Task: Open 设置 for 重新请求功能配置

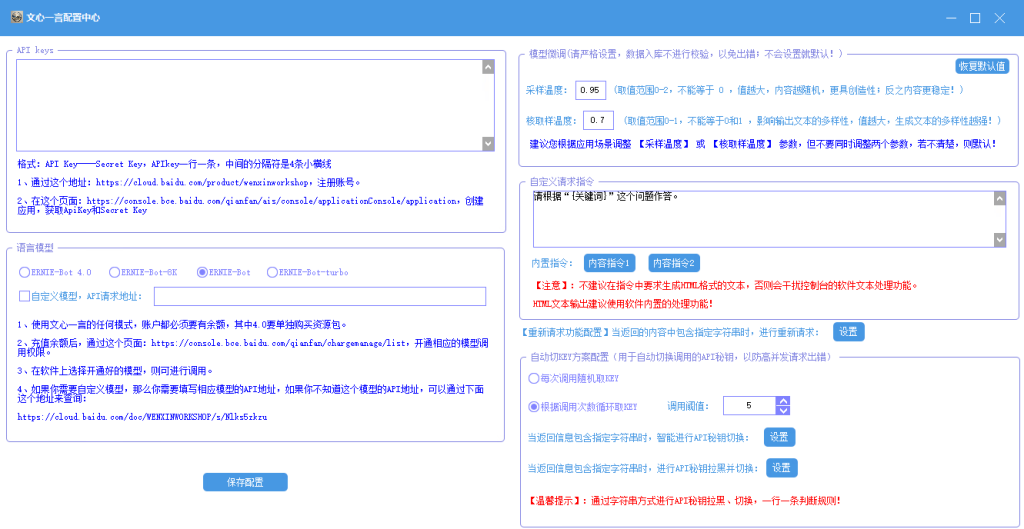Action: click(x=848, y=332)
